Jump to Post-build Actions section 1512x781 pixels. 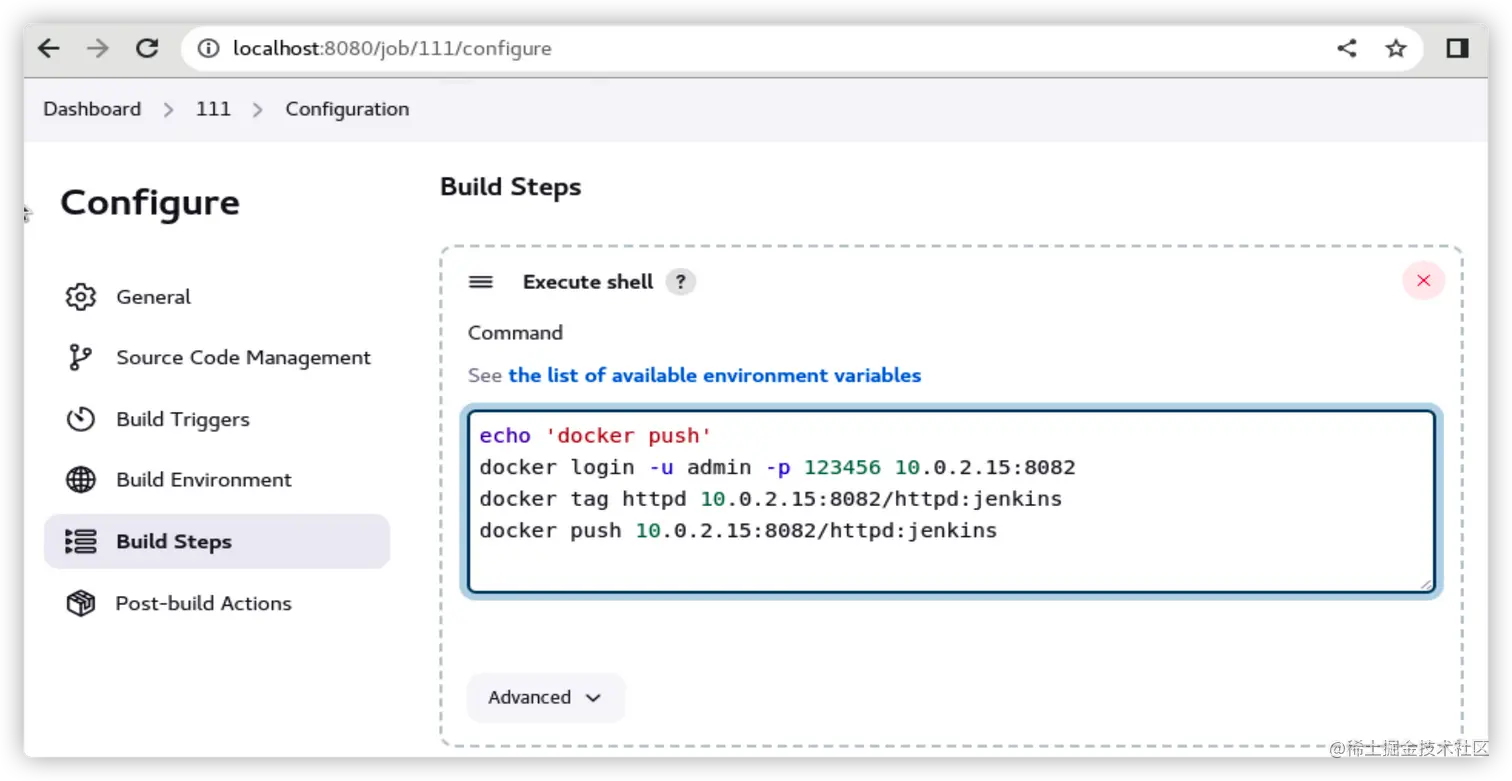click(203, 603)
